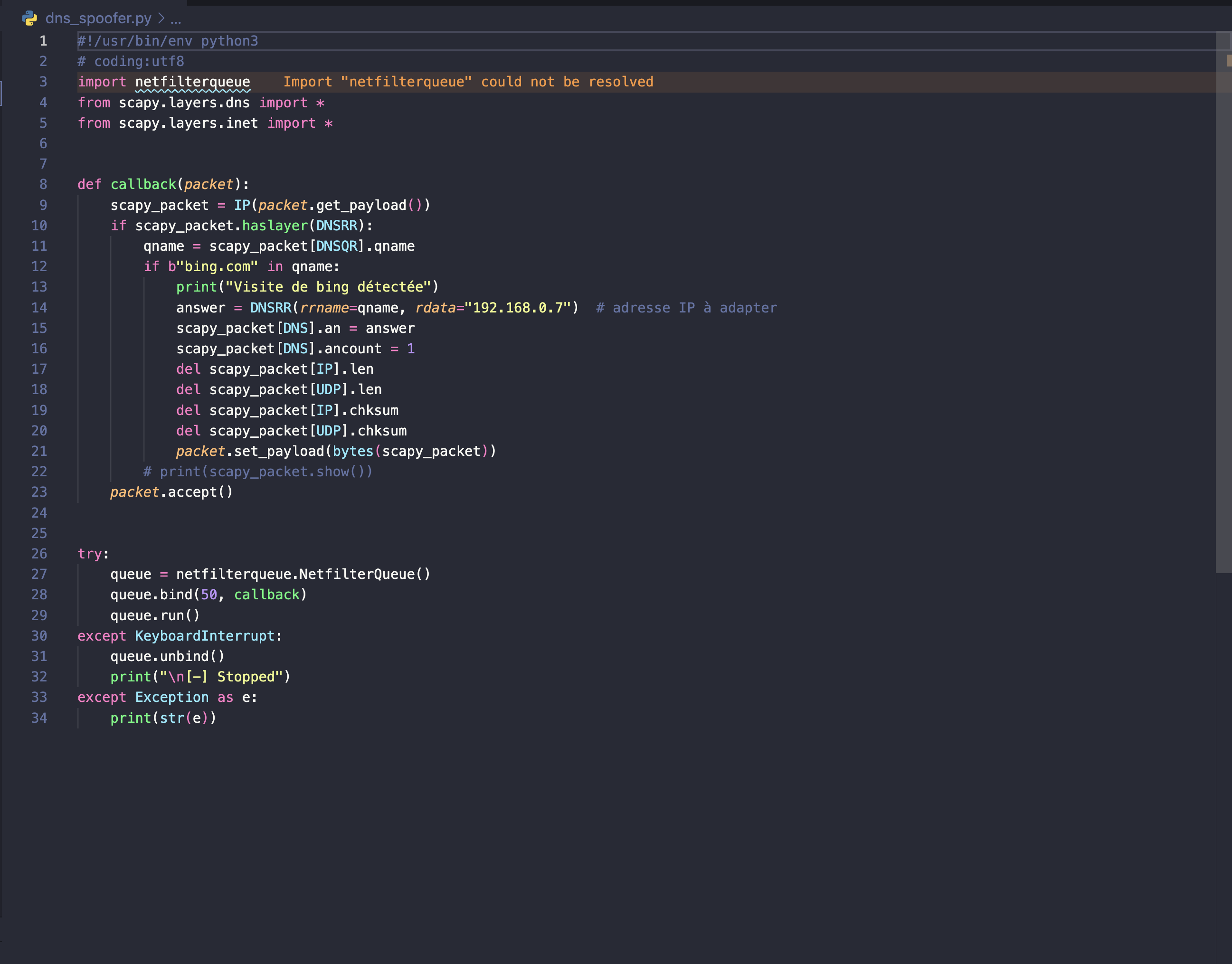
Task: Click line number 3 in gutter
Action: click(x=43, y=82)
